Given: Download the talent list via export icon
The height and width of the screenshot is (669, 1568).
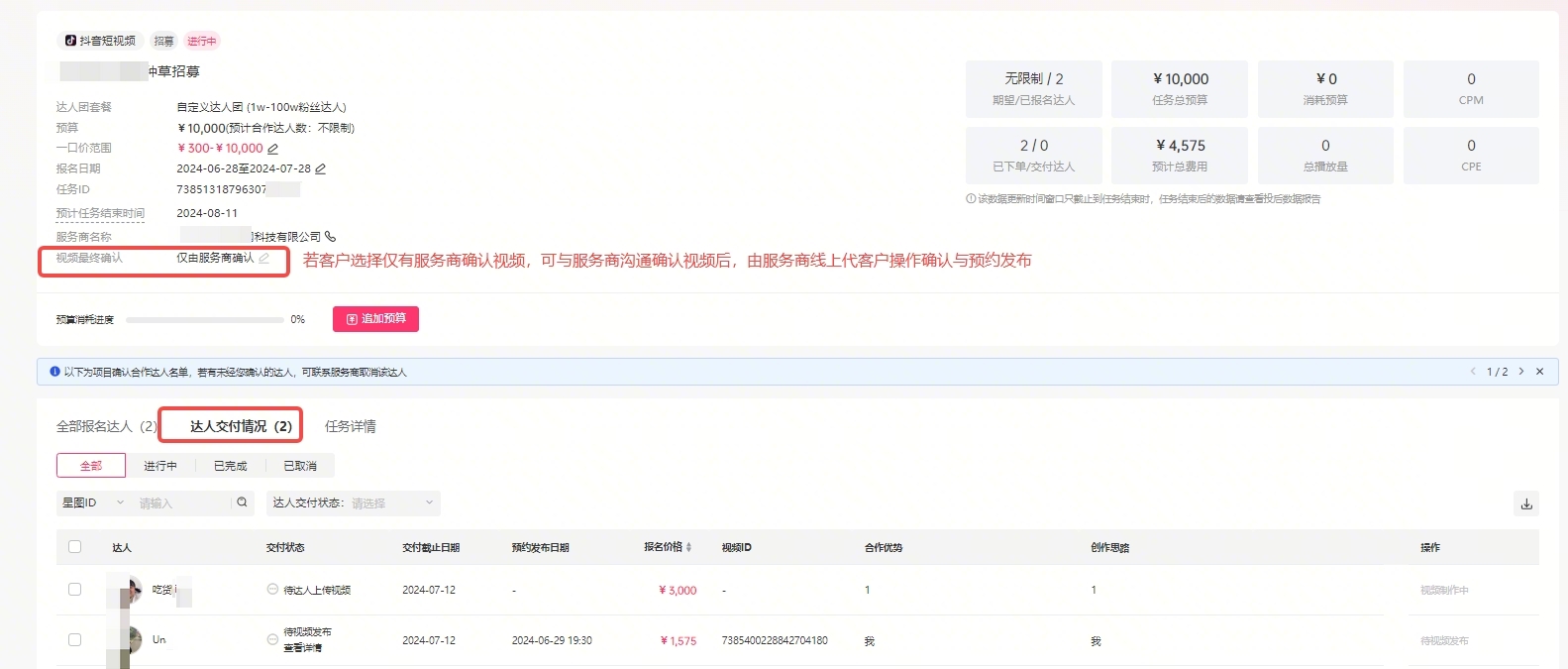Looking at the screenshot, I should click(1526, 503).
